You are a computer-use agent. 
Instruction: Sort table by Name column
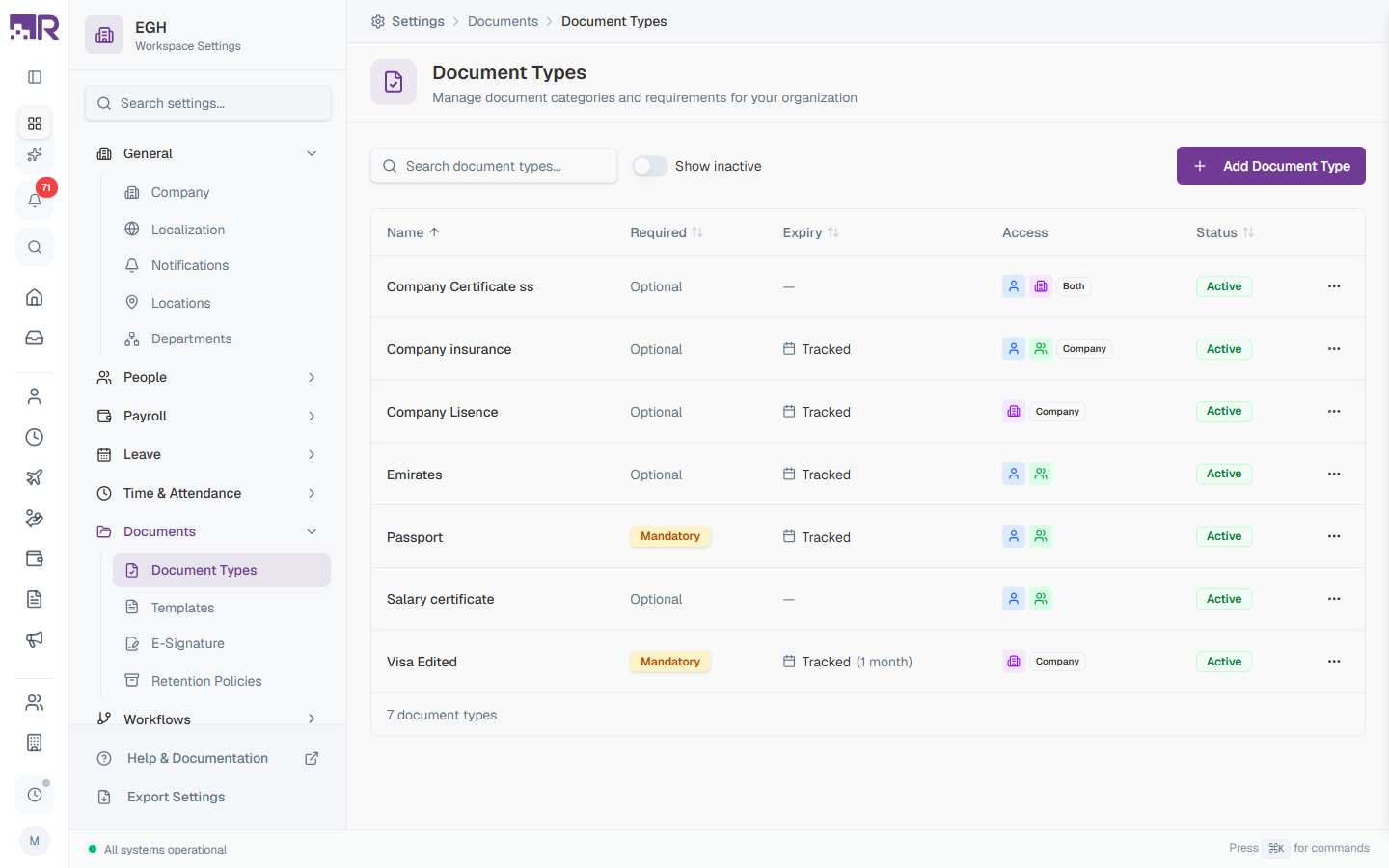click(x=413, y=232)
